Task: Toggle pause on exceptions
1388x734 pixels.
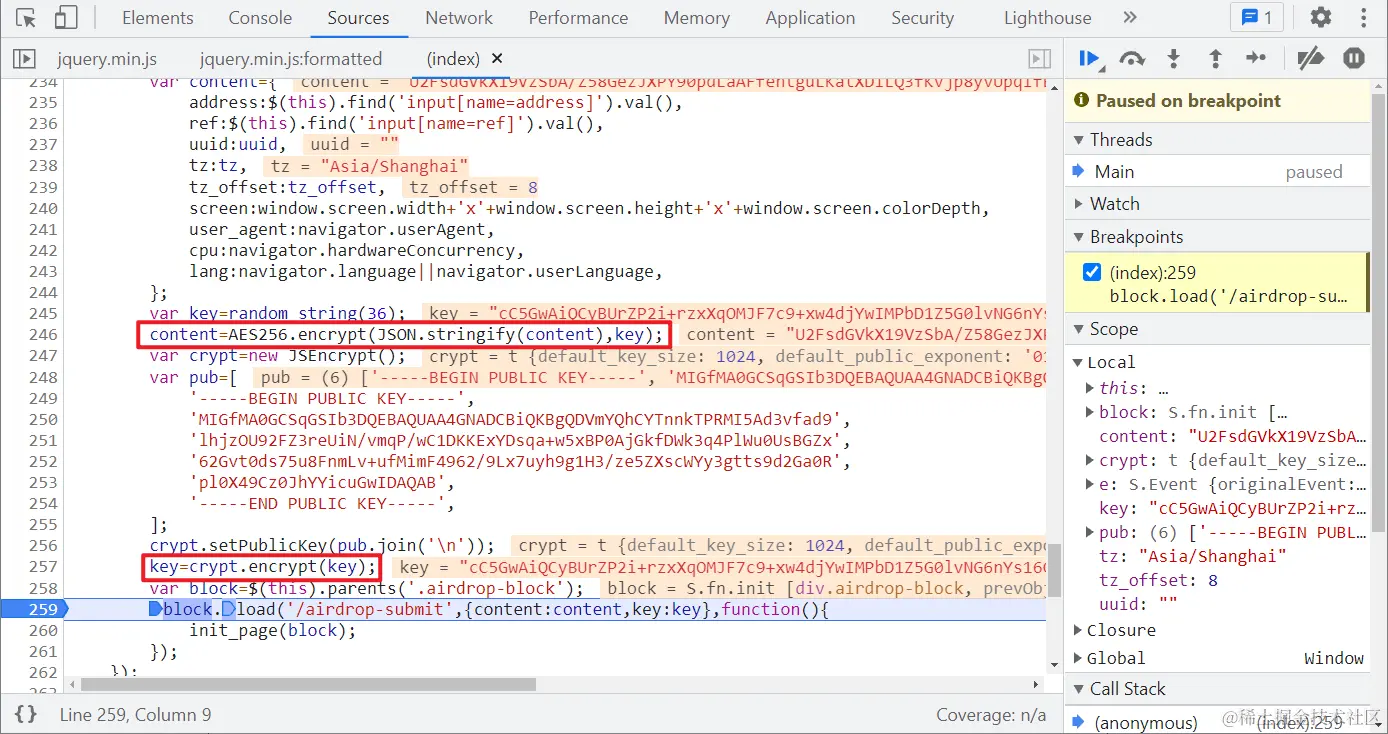Action: click(x=1354, y=59)
